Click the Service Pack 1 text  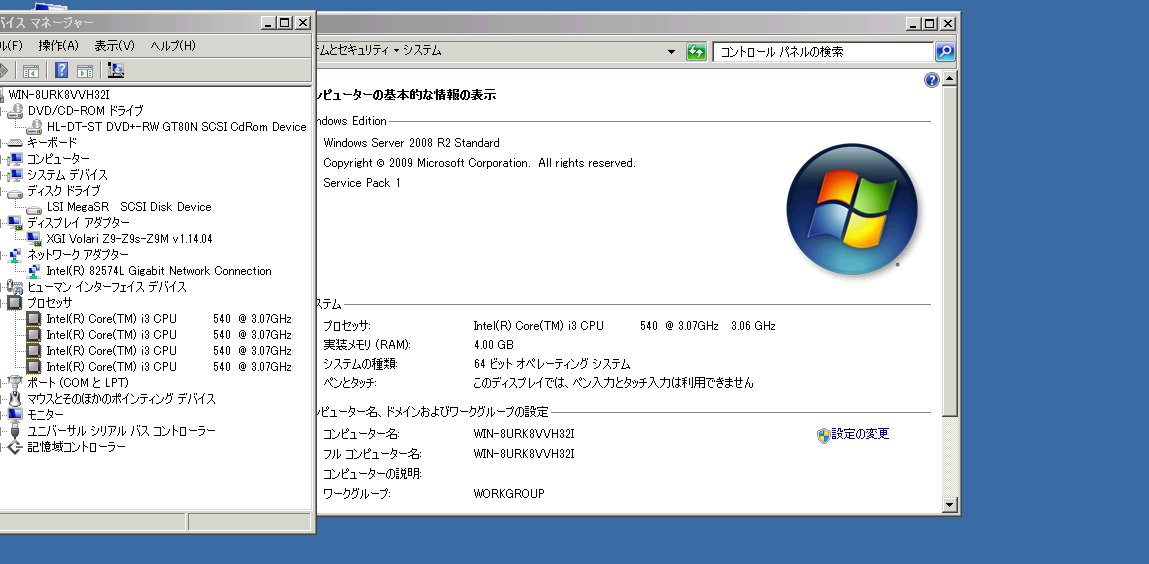tap(362, 183)
